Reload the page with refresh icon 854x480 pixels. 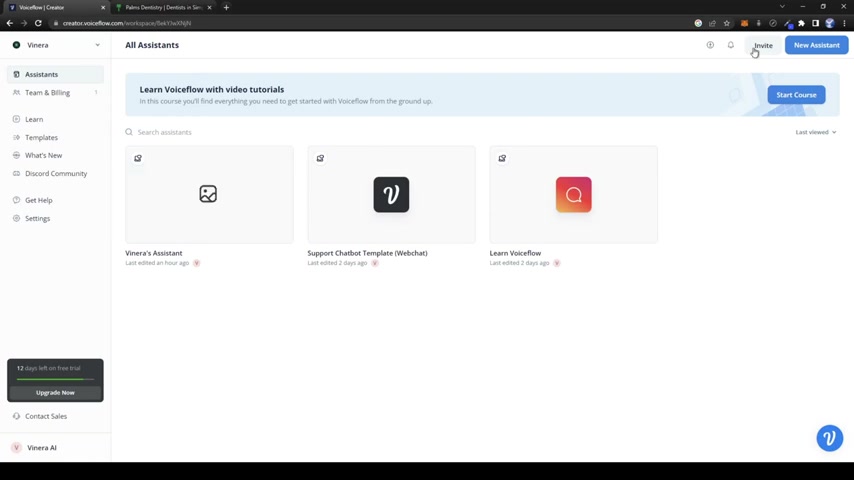(x=38, y=23)
